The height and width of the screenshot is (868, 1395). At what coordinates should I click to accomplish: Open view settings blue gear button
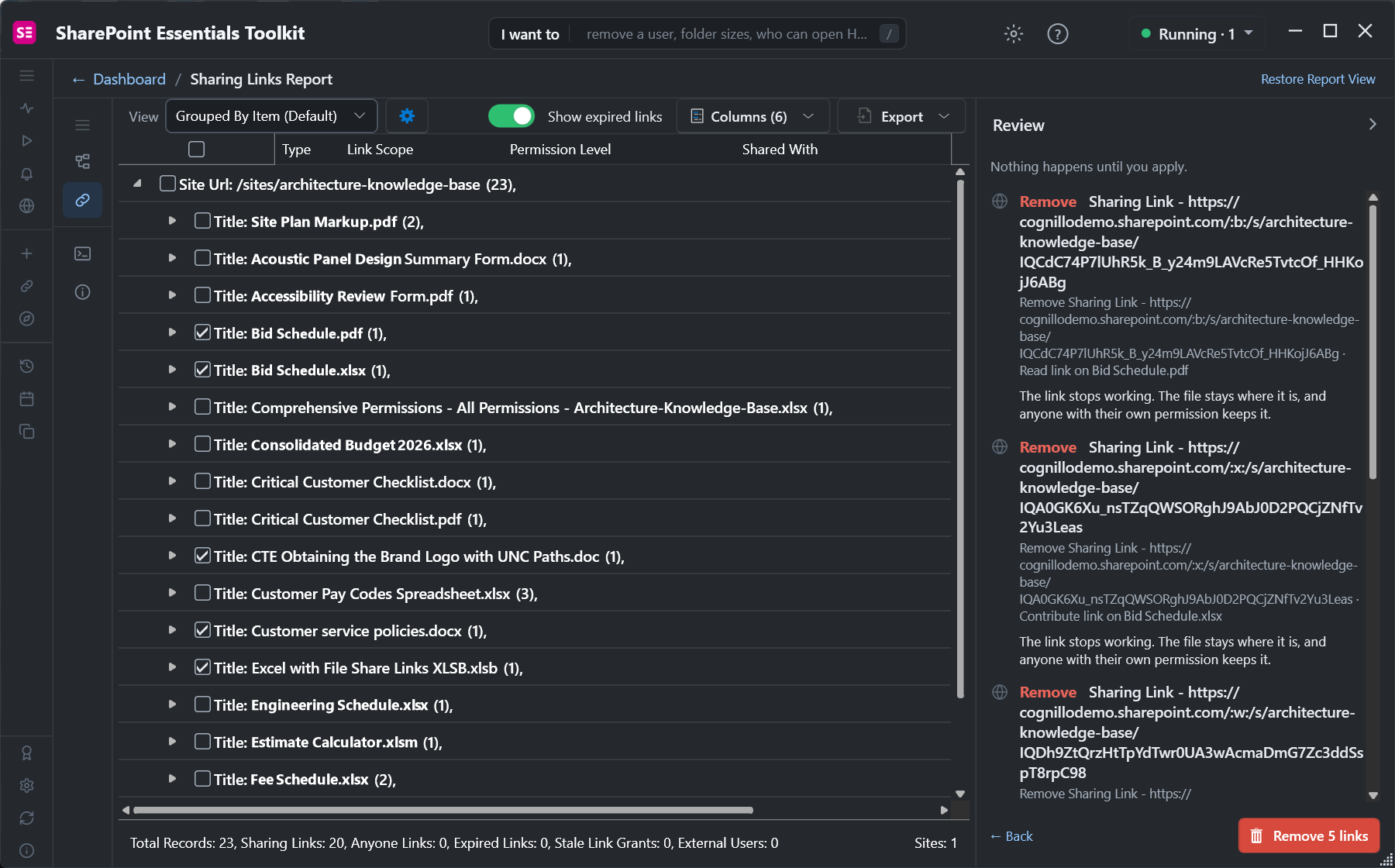click(x=407, y=116)
